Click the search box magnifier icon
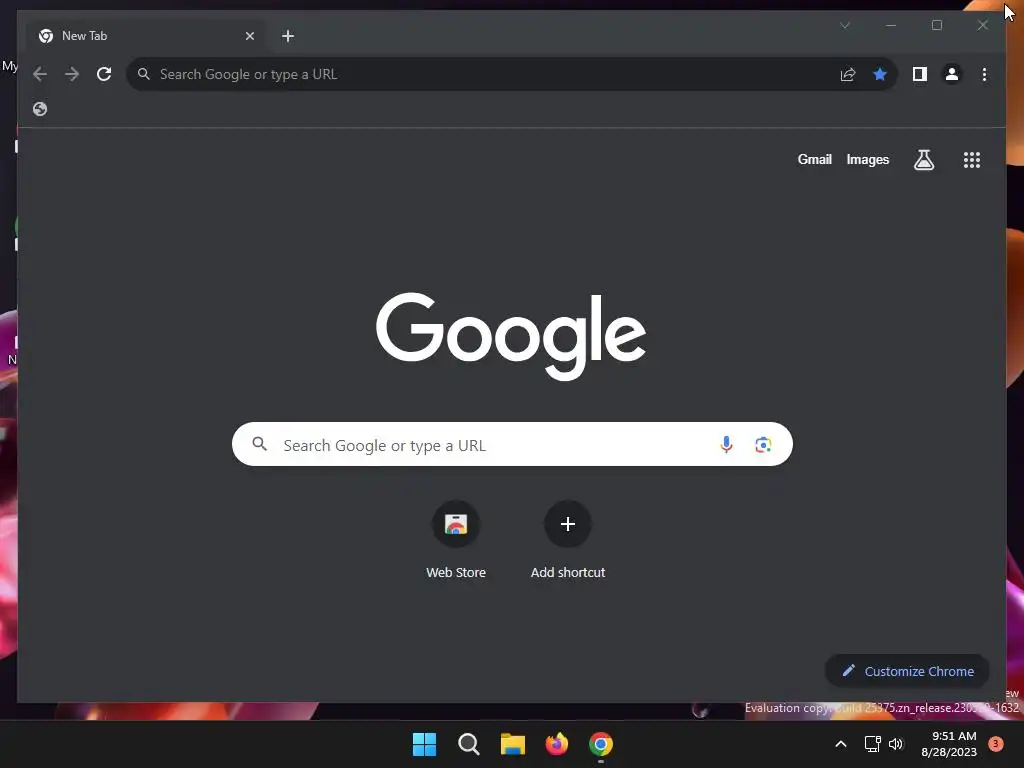 (260, 444)
